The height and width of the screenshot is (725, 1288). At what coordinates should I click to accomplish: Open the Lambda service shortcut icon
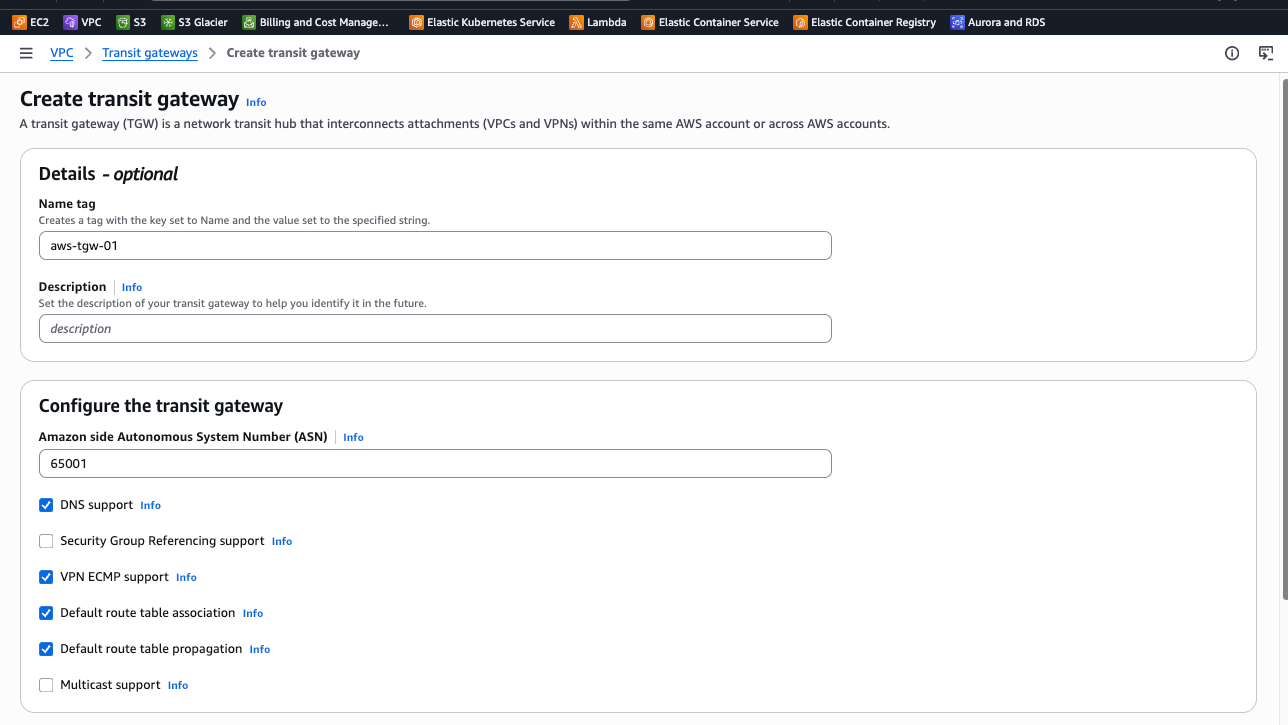pos(576,22)
